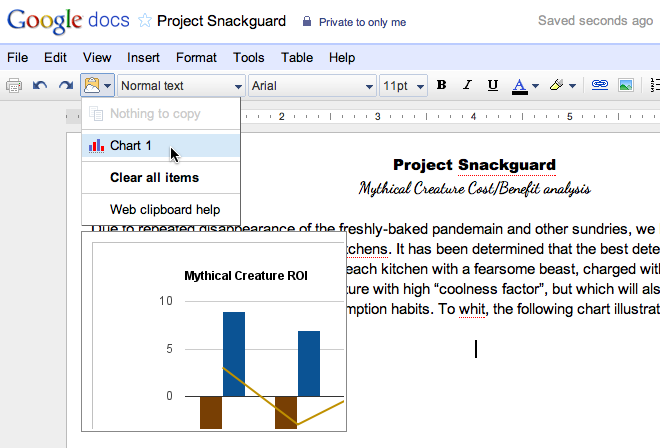The image size is (660, 448).
Task: Toggle bold formatting
Action: pos(441,85)
